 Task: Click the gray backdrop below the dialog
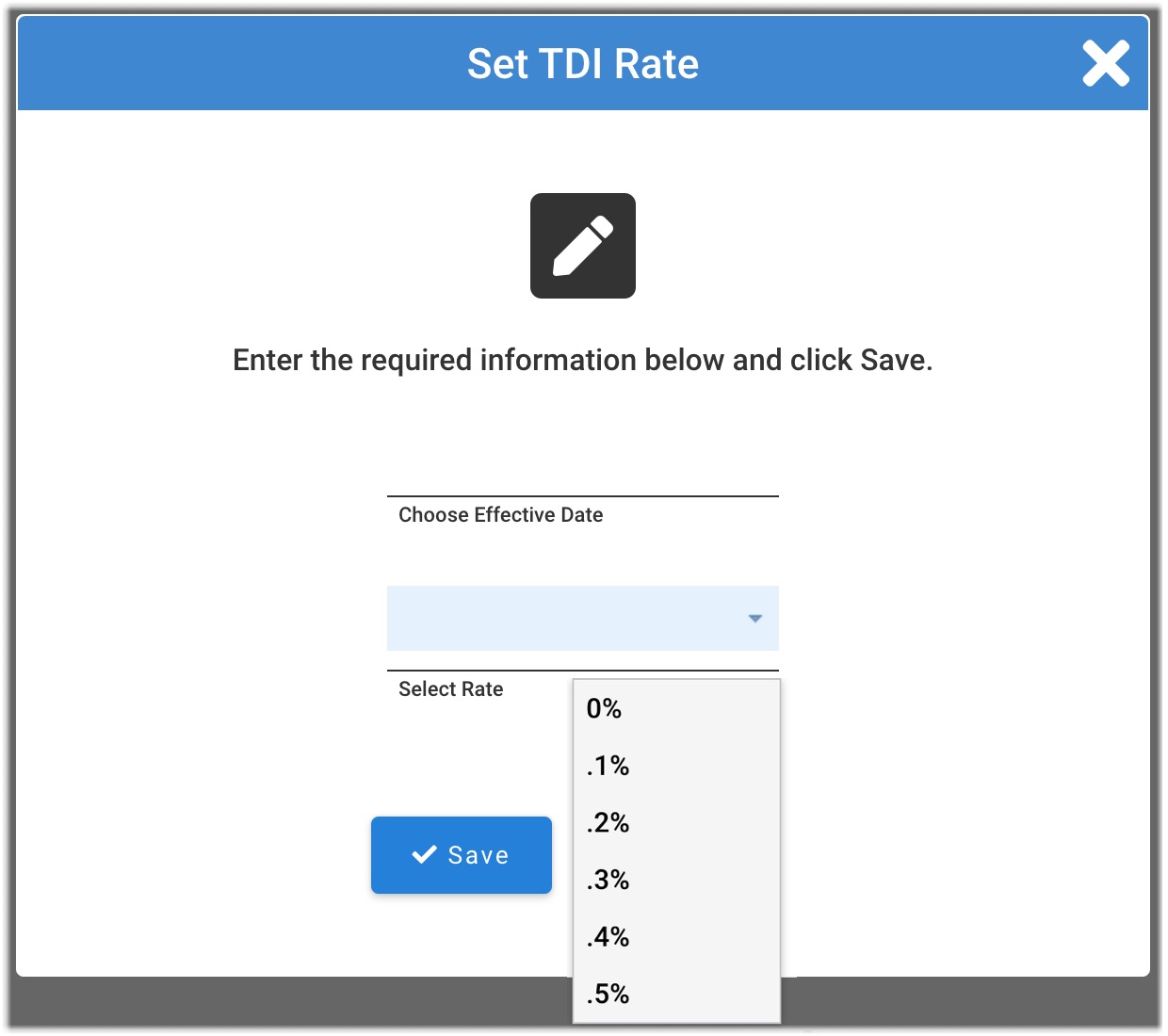283,1002
